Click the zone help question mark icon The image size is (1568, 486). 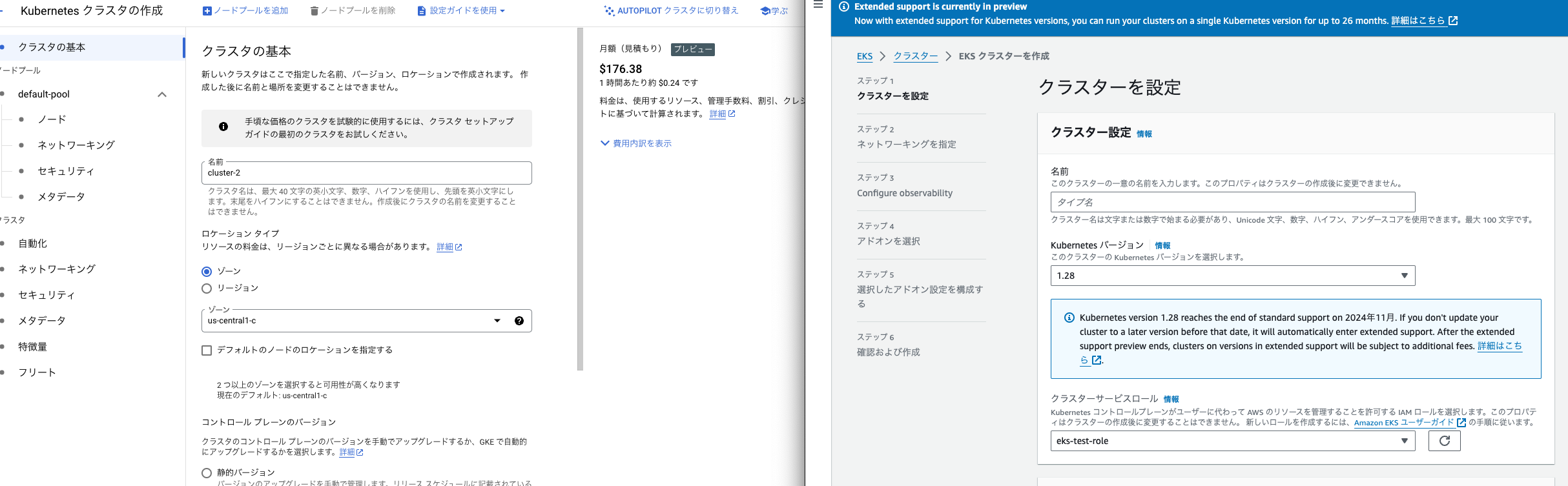coord(519,321)
